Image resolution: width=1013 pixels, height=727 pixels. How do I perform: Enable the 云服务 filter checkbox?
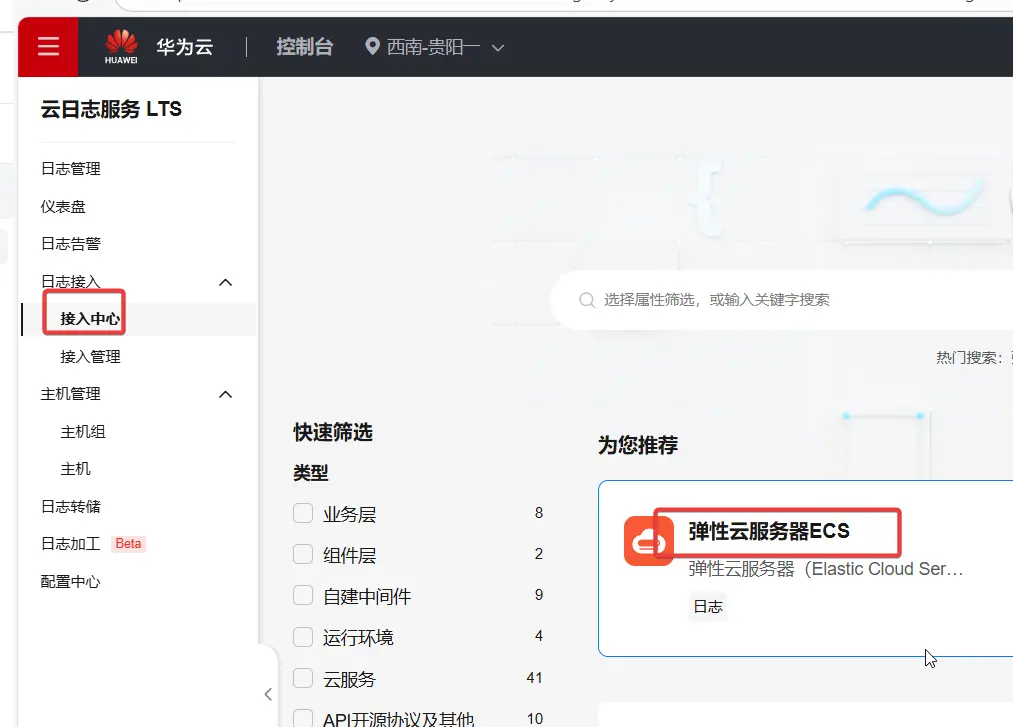303,679
